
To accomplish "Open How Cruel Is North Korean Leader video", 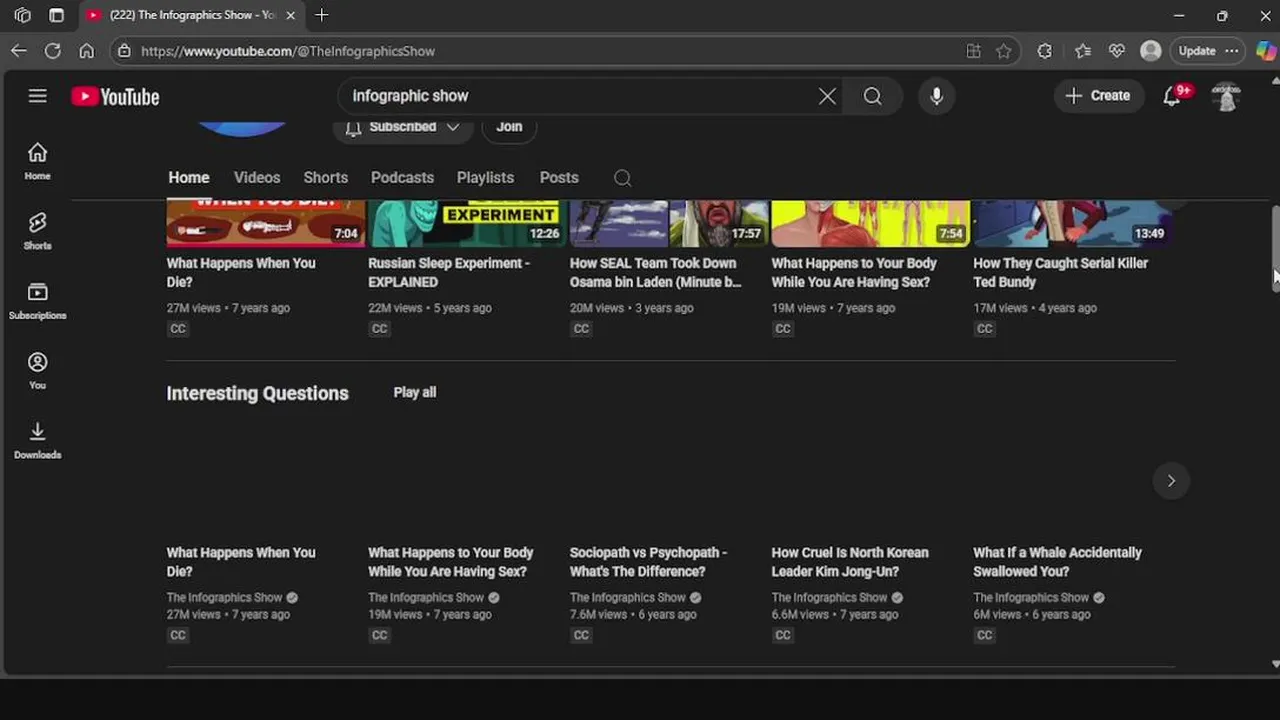I will click(x=850, y=562).
